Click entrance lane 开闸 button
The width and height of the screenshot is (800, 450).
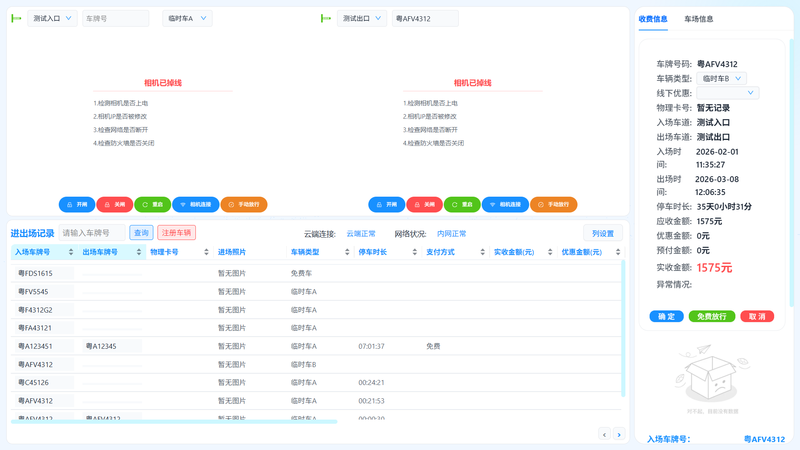pyautogui.click(x=77, y=205)
